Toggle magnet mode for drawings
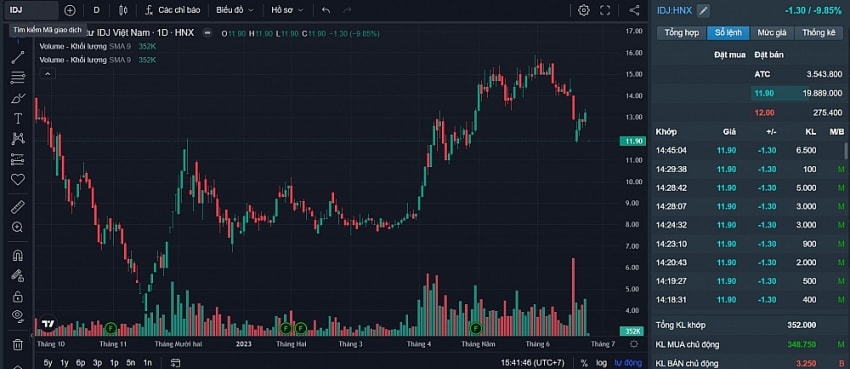 click(x=18, y=255)
